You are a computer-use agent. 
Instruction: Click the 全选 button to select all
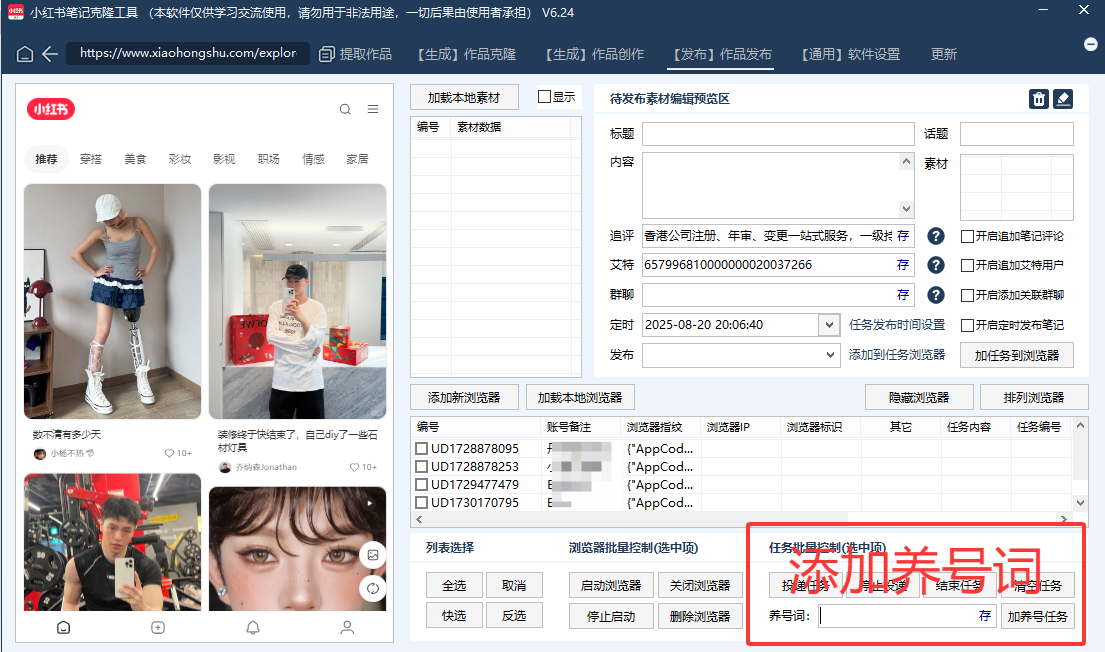[454, 585]
